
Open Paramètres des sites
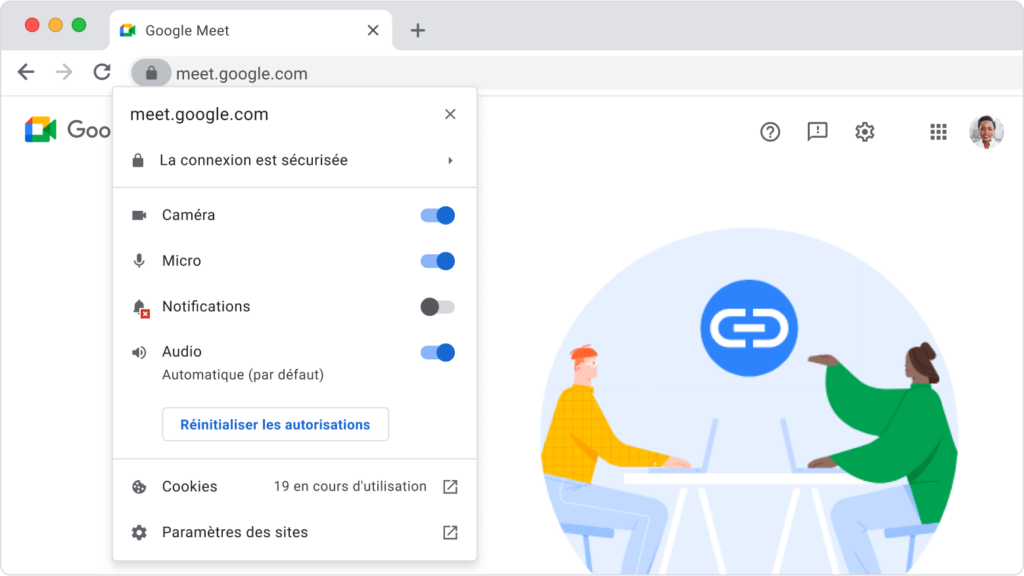click(x=295, y=532)
